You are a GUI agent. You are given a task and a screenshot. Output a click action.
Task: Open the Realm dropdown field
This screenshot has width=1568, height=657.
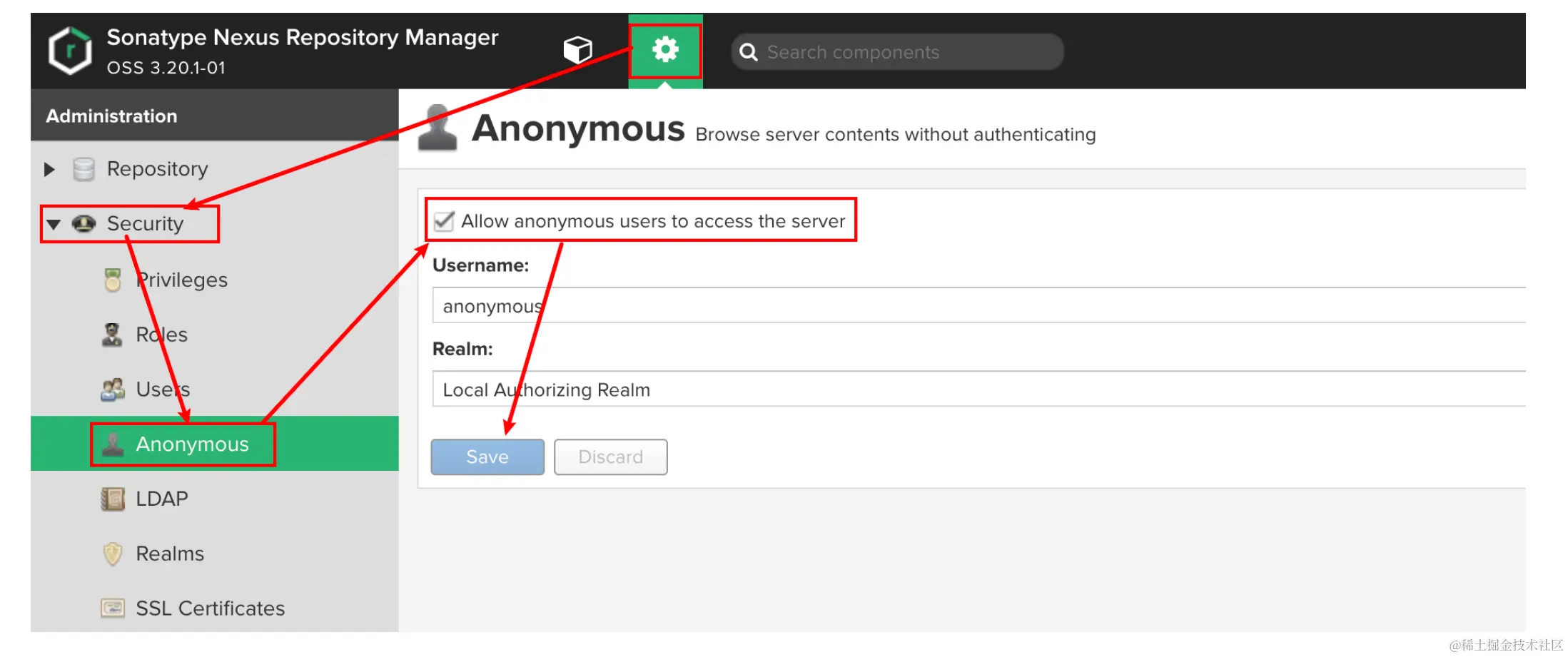[x=978, y=389]
